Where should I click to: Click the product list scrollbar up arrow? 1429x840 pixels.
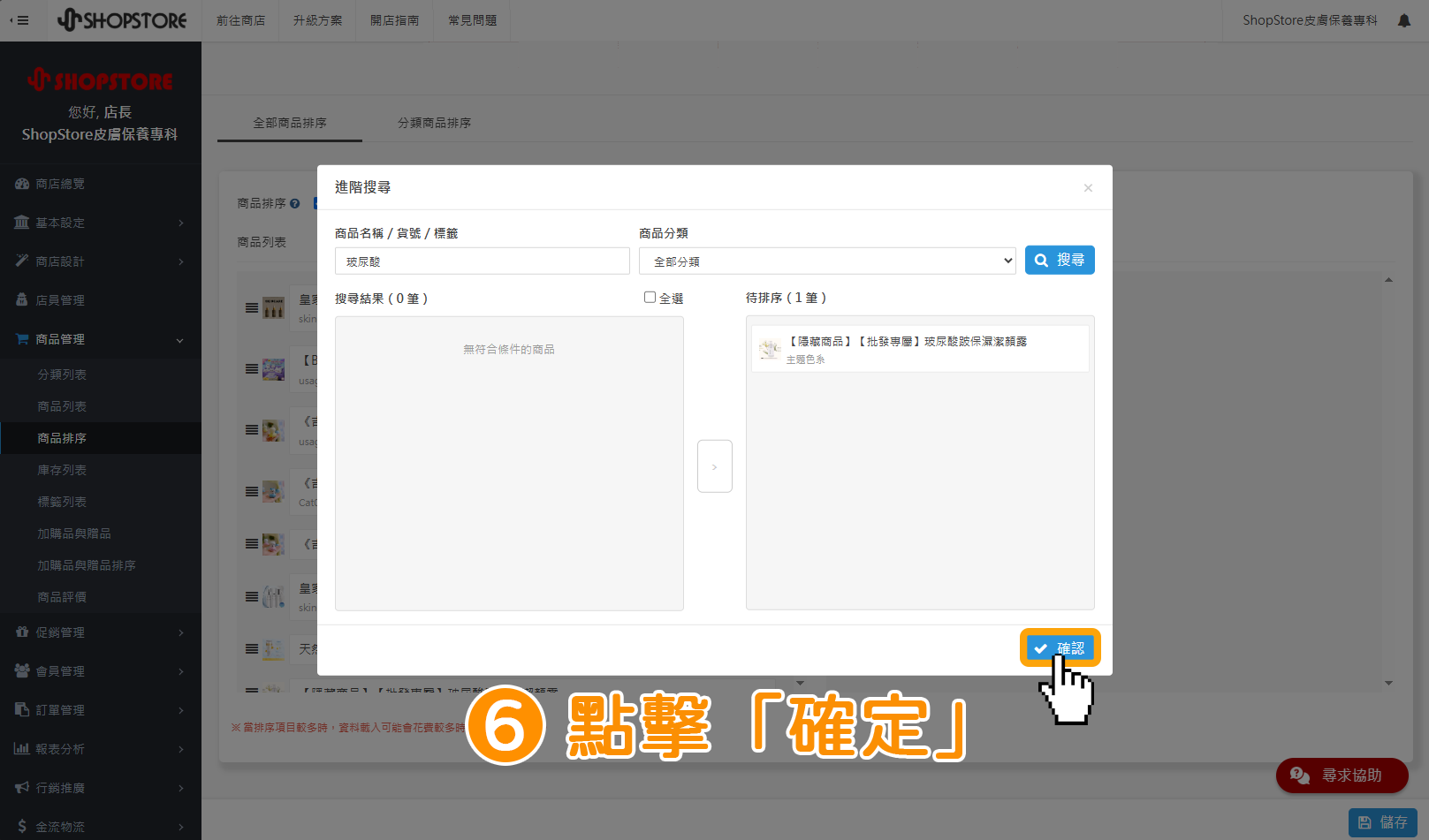pyautogui.click(x=1388, y=280)
